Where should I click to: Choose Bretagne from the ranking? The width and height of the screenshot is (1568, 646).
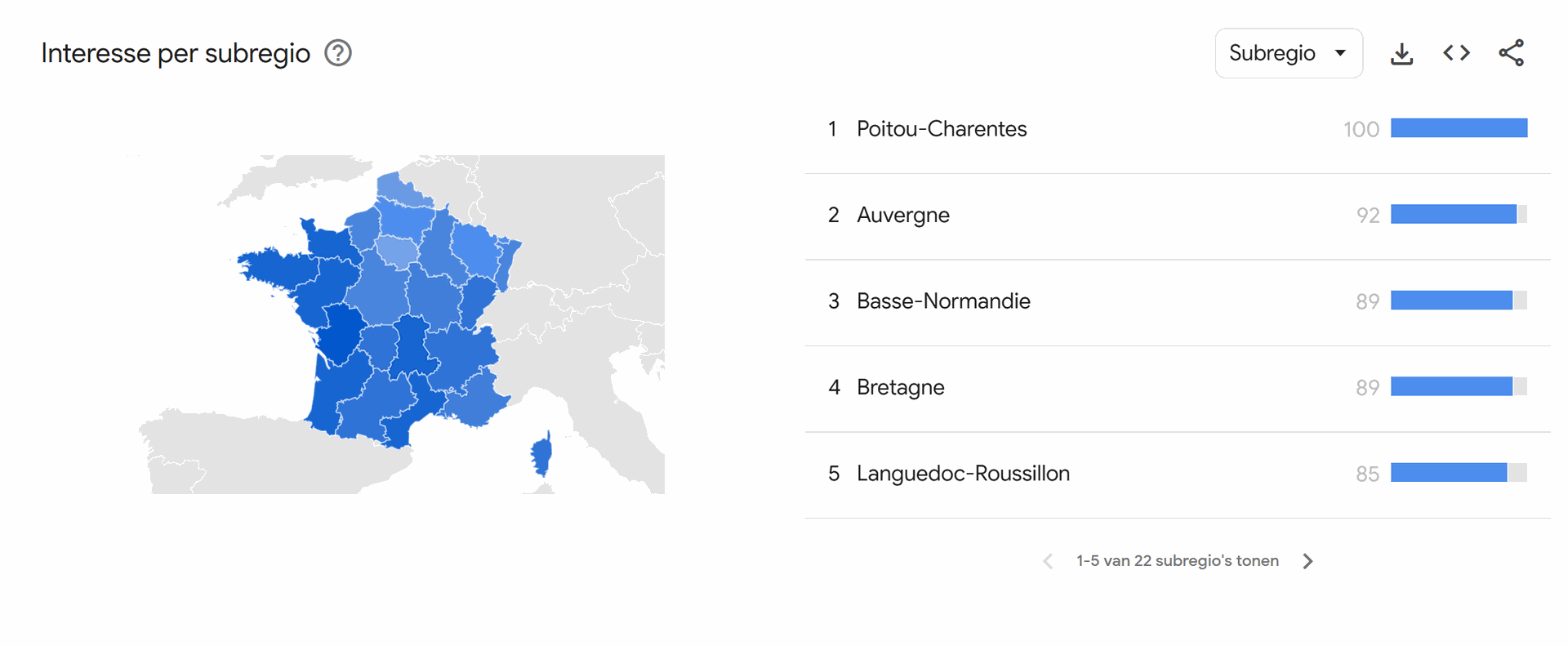point(1178,388)
